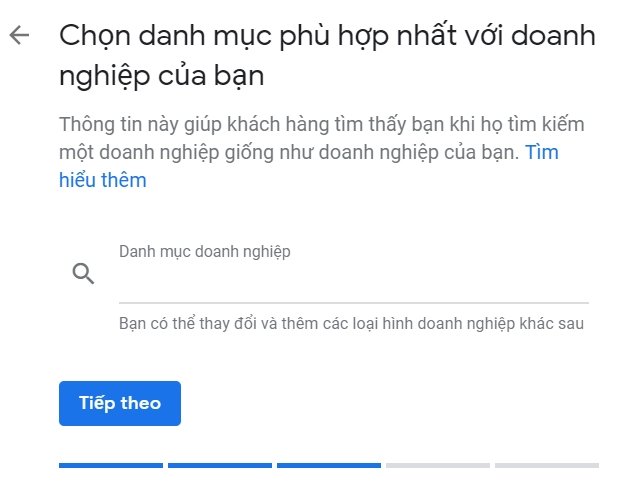Go back using the left arrow icon

19,36
